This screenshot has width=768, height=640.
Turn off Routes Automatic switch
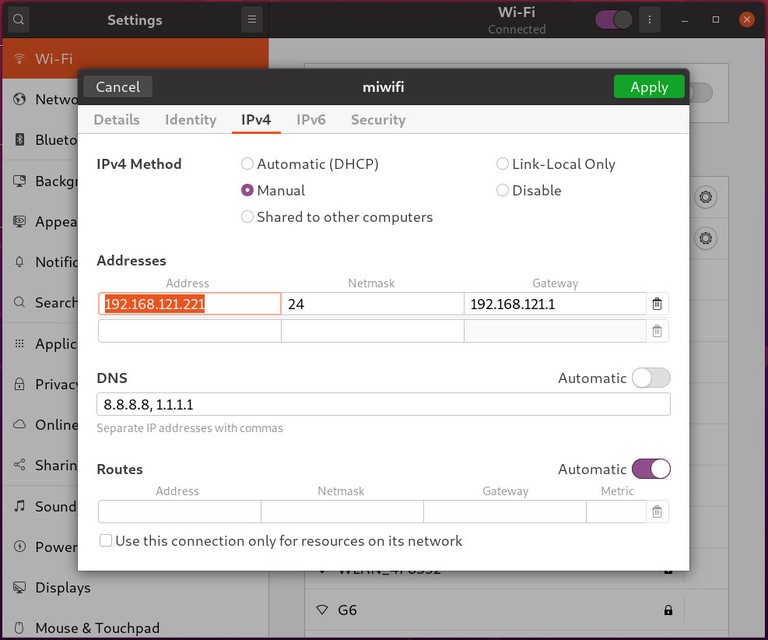coord(651,469)
